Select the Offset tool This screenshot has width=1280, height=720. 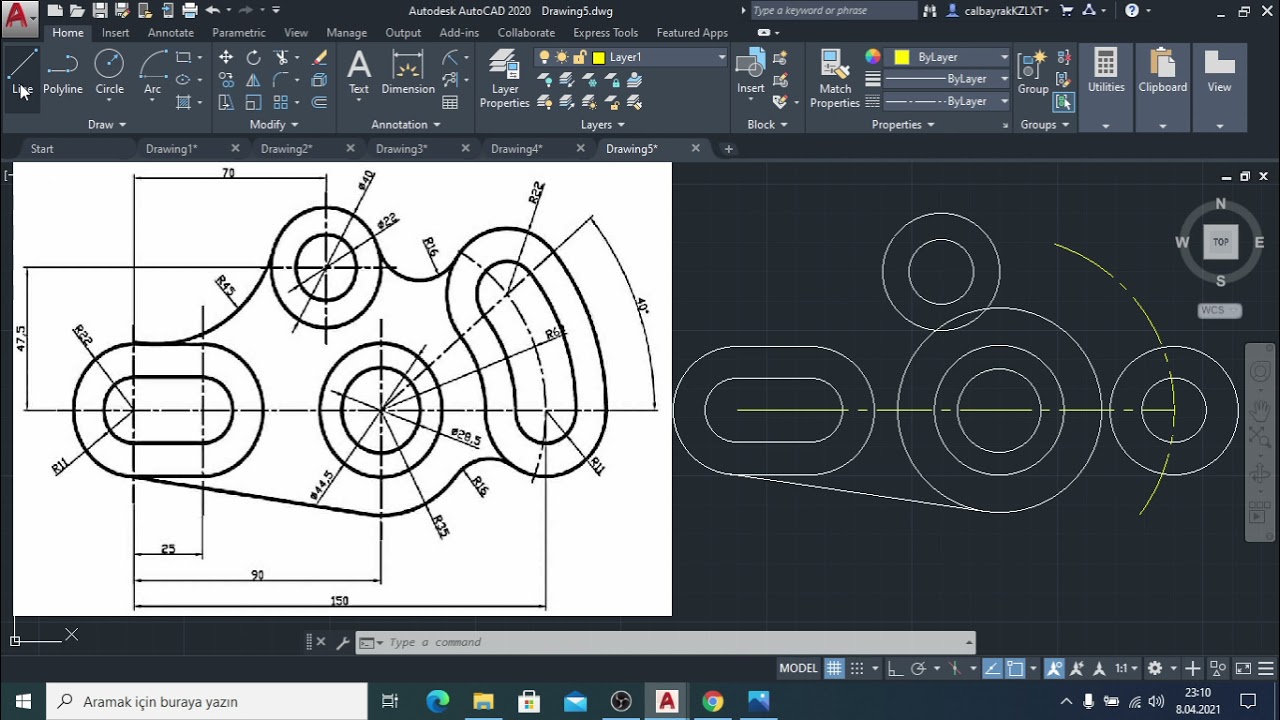[319, 102]
